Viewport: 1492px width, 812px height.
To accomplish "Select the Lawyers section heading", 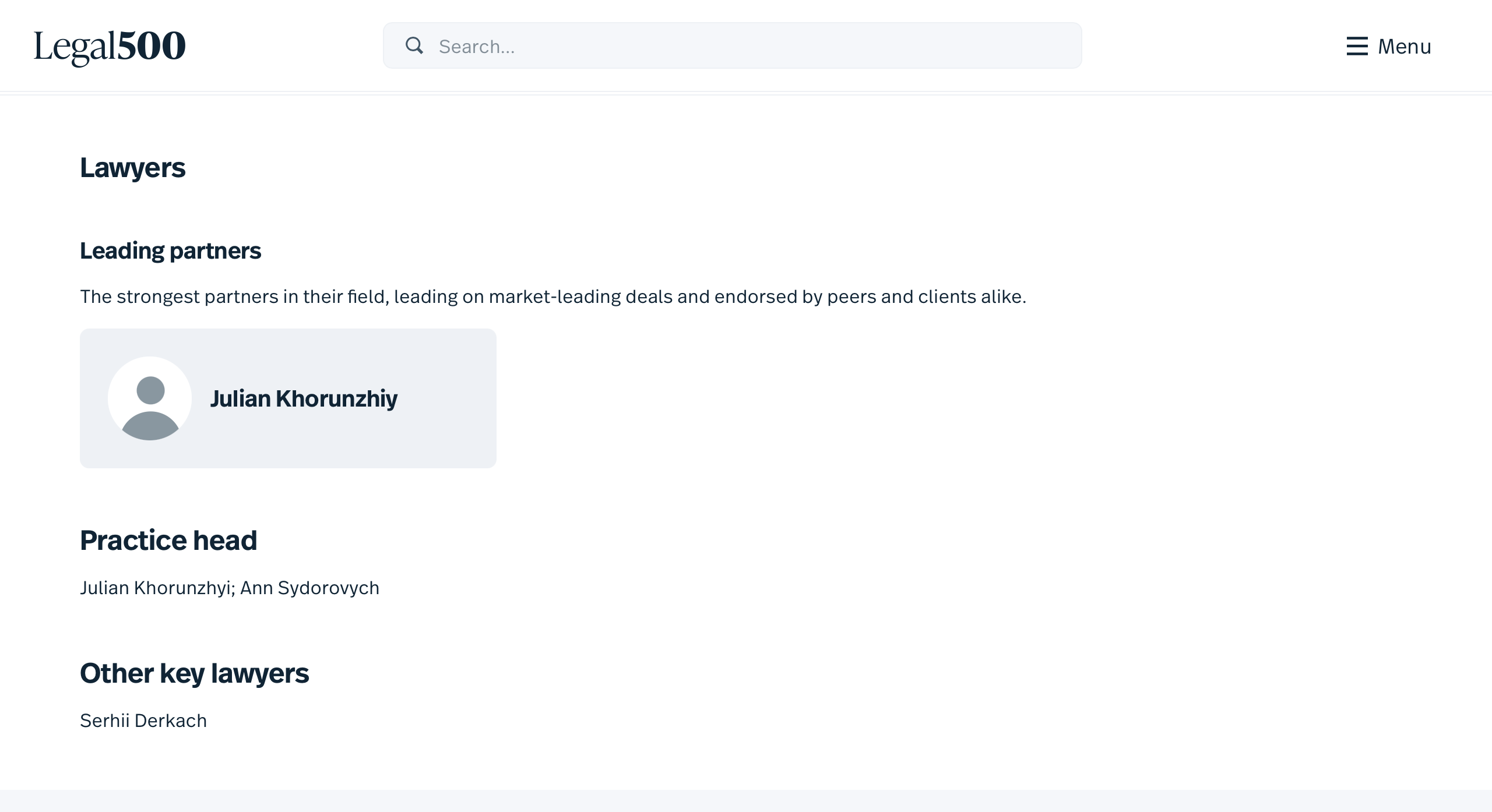I will click(132, 168).
